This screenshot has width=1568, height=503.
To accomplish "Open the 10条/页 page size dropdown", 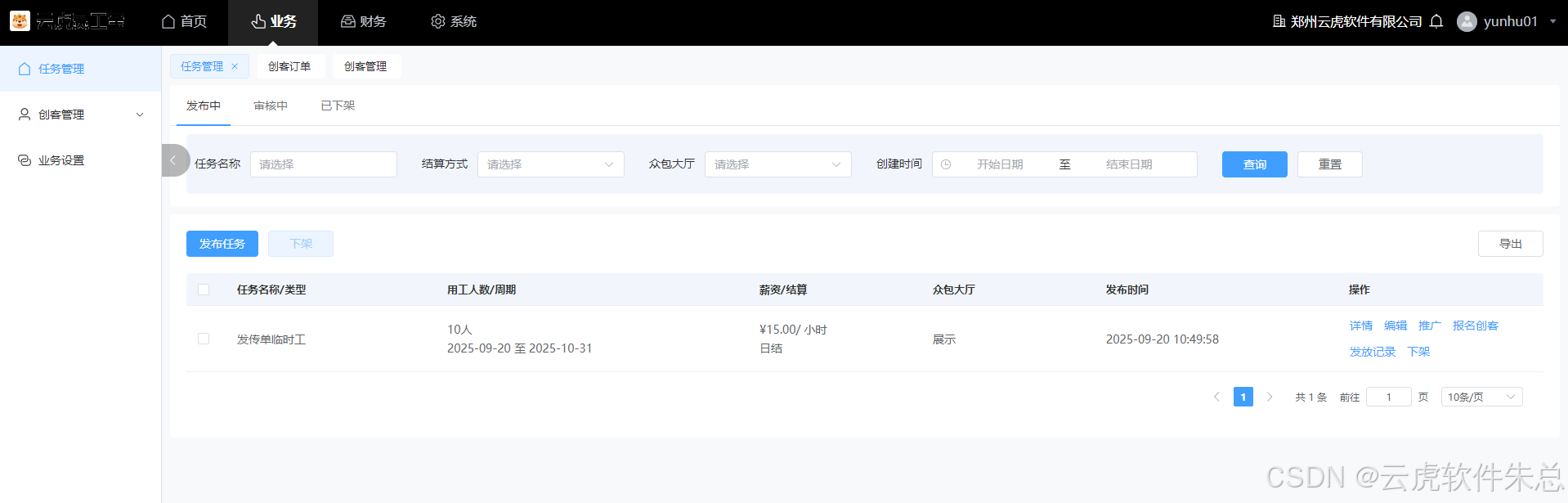I will pyautogui.click(x=1481, y=397).
